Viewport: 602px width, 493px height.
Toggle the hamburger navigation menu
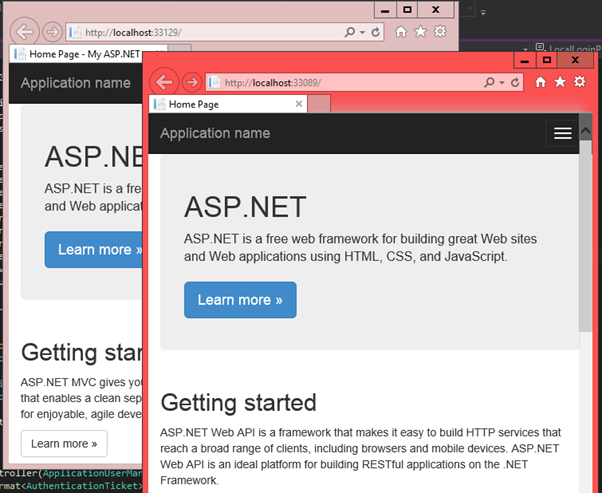pyautogui.click(x=562, y=133)
